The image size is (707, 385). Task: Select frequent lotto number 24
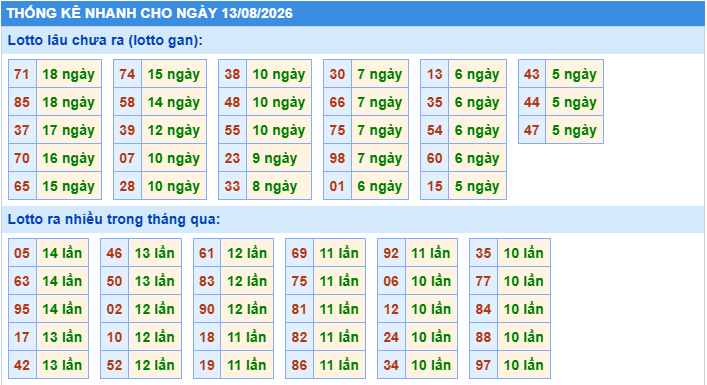coord(391,337)
